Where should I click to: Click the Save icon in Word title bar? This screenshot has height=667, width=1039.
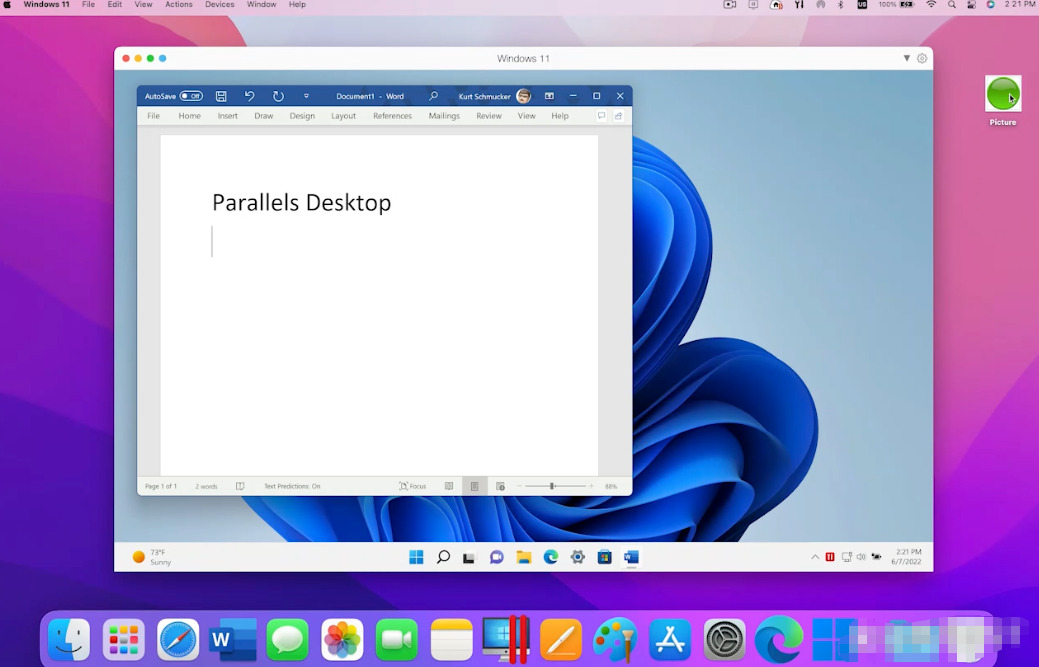tap(221, 96)
